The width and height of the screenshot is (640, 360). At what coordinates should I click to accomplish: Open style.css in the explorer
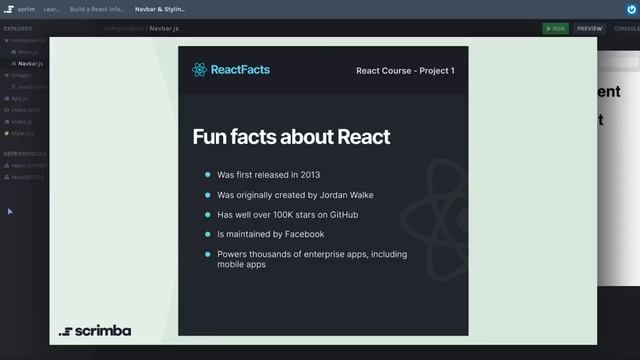tap(19, 133)
